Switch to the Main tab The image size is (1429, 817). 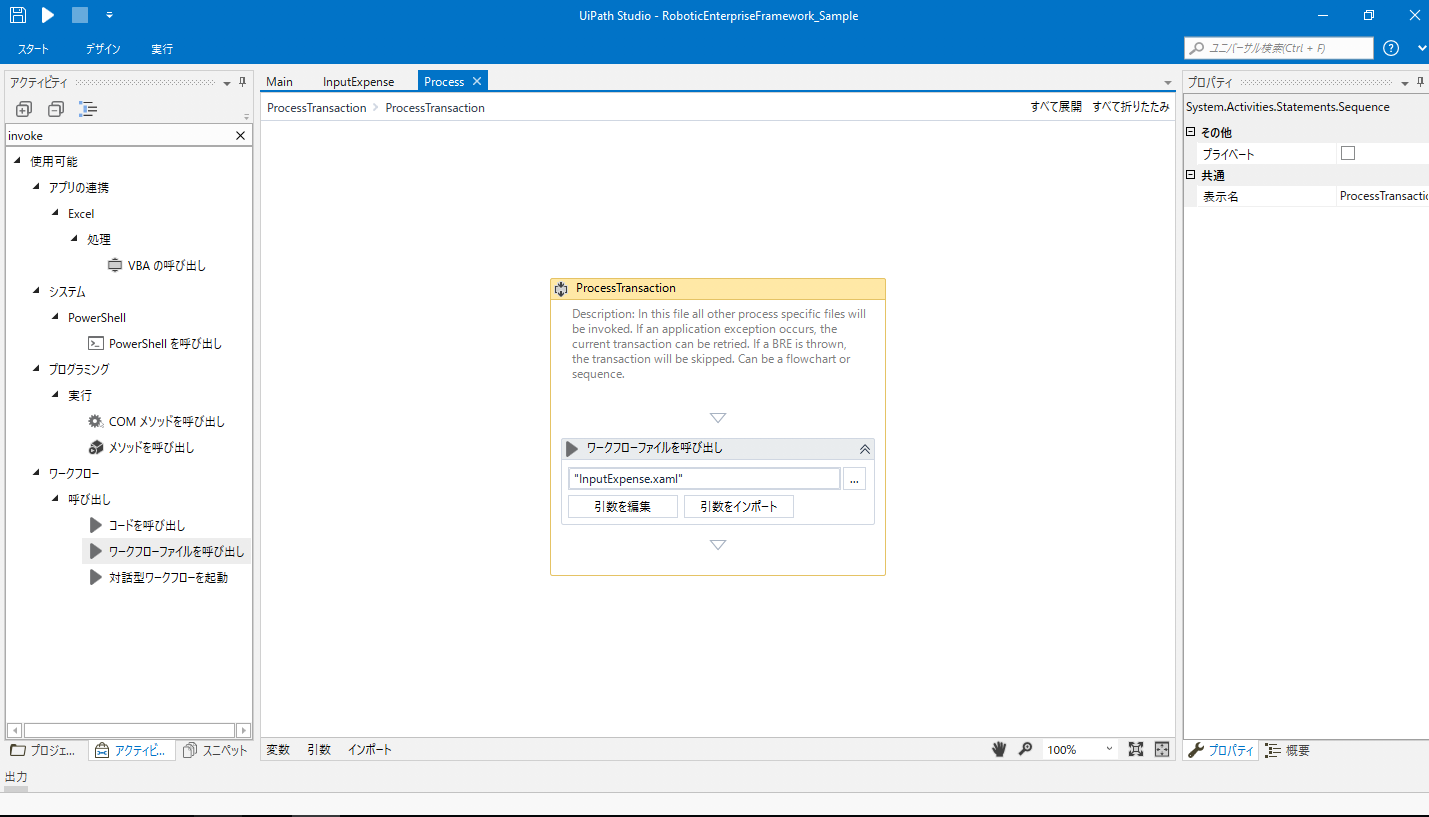tap(280, 82)
